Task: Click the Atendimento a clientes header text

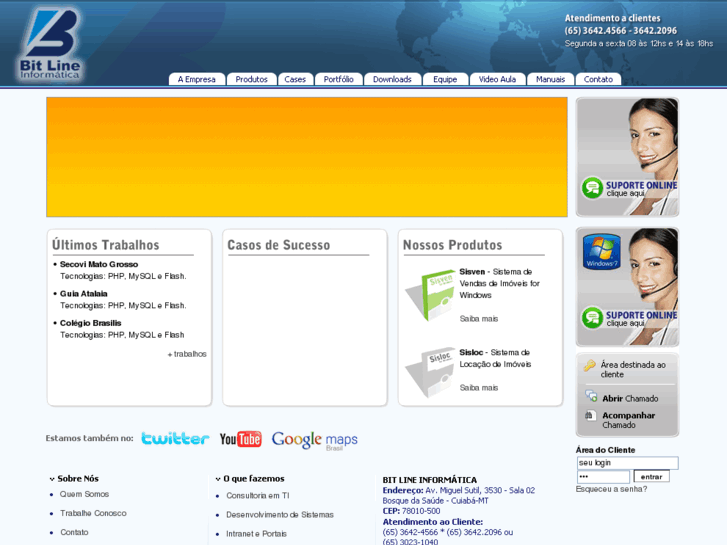Action: pyautogui.click(x=612, y=18)
